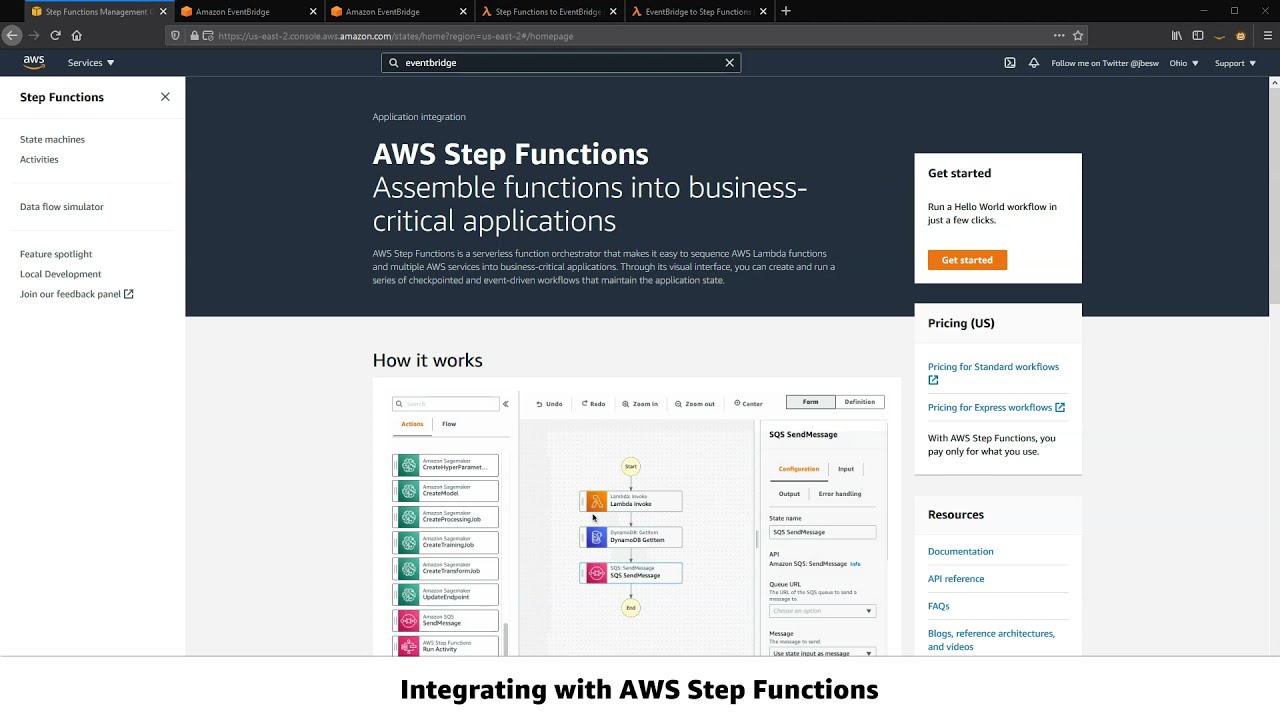Click the tracking protection shield icon
The image size is (1280, 720).
click(176, 36)
